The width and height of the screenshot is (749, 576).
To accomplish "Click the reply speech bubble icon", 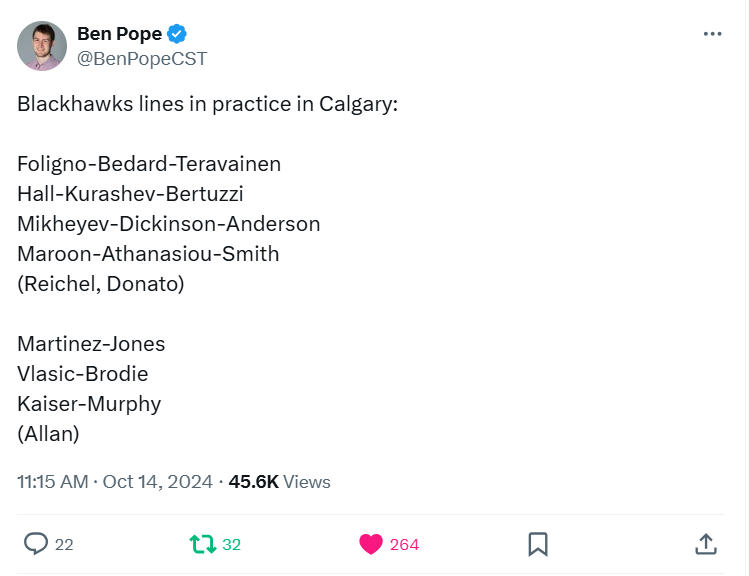I will [x=36, y=544].
